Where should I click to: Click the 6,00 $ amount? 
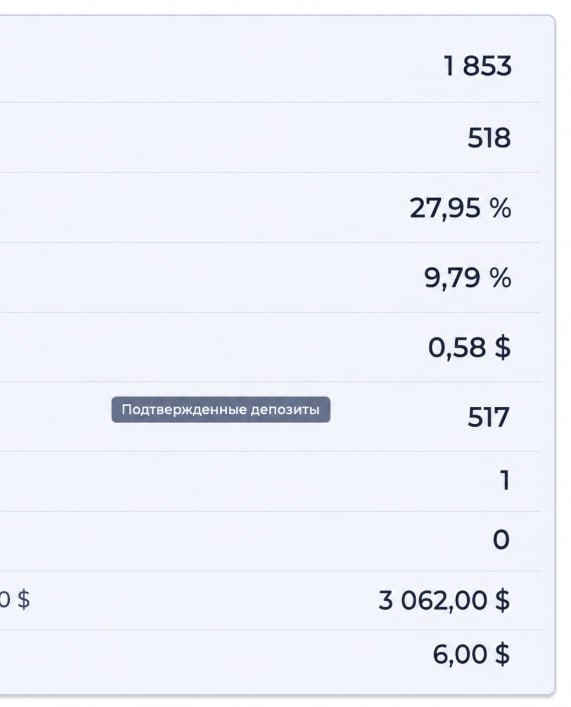[471, 654]
